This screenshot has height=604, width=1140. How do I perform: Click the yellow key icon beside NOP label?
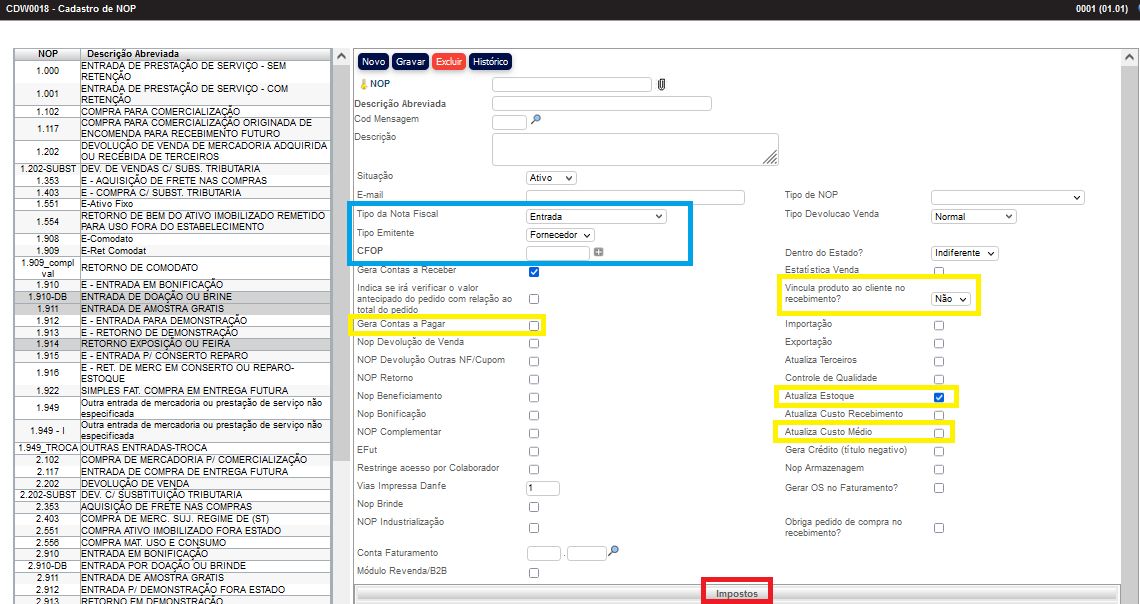pyautogui.click(x=363, y=84)
